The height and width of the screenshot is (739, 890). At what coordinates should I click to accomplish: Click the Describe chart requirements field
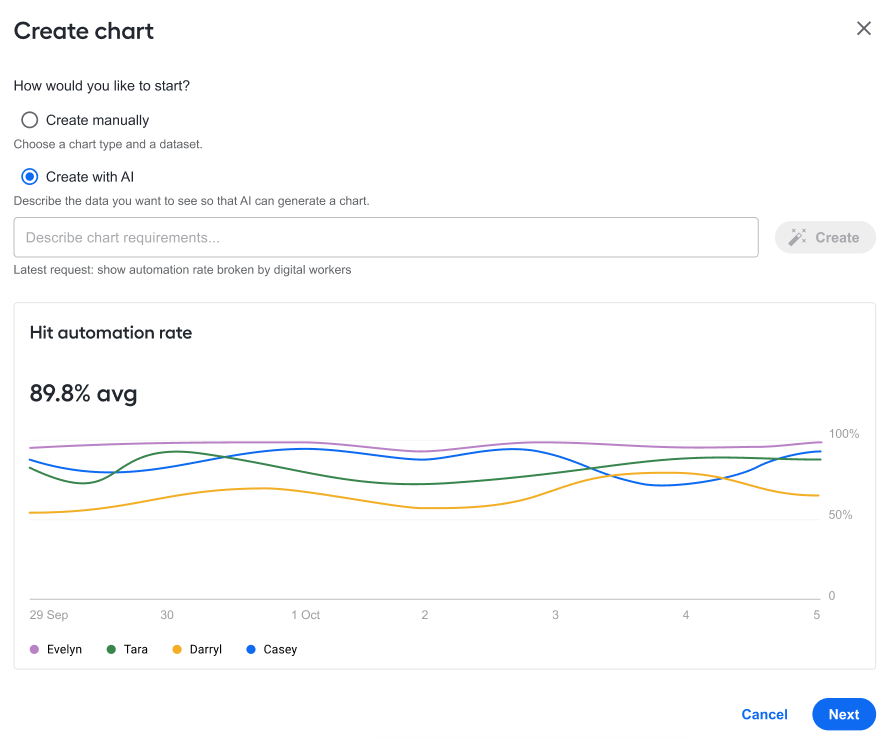point(386,237)
